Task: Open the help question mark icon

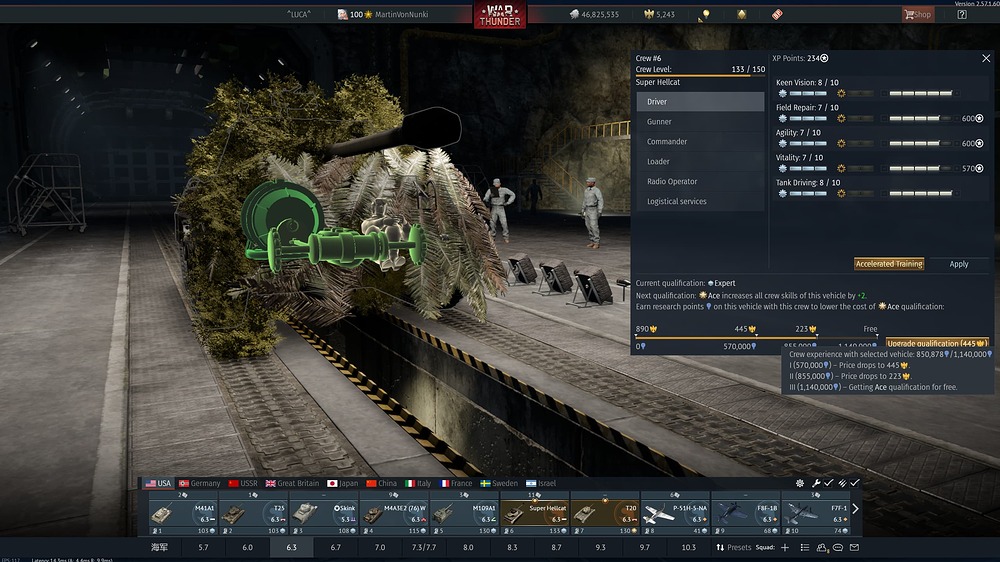Action: 962,14
